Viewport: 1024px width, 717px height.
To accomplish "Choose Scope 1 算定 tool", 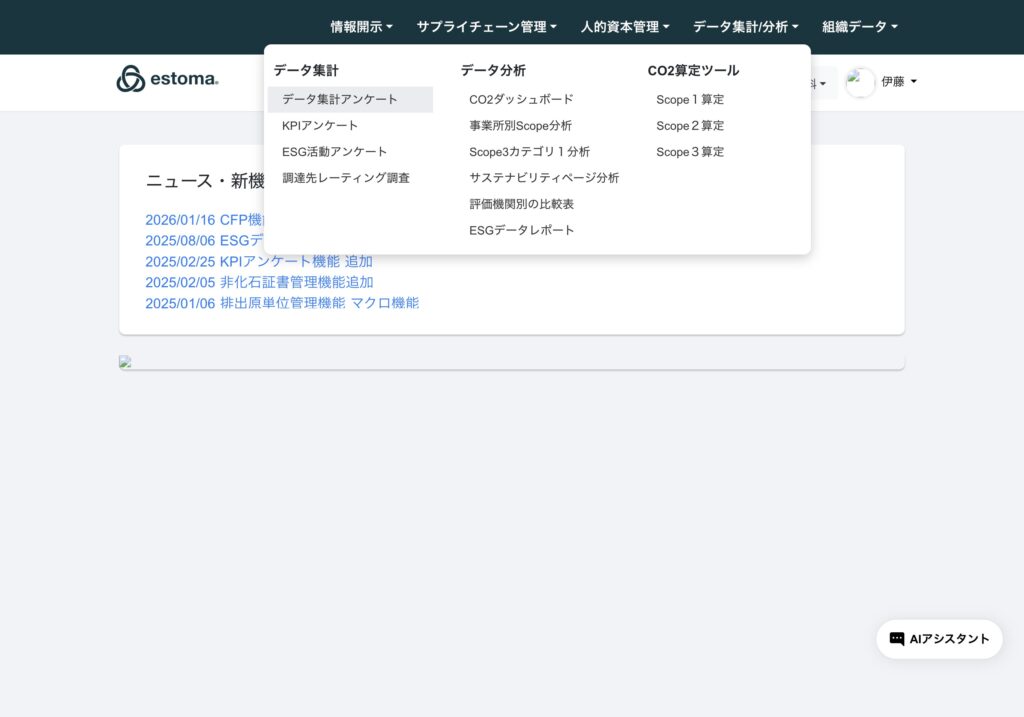I will (690, 100).
